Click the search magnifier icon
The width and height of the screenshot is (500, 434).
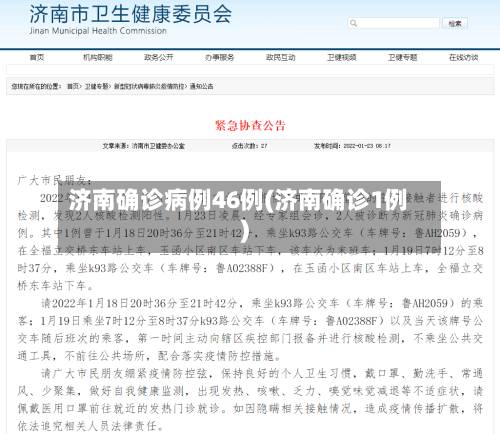point(353,23)
